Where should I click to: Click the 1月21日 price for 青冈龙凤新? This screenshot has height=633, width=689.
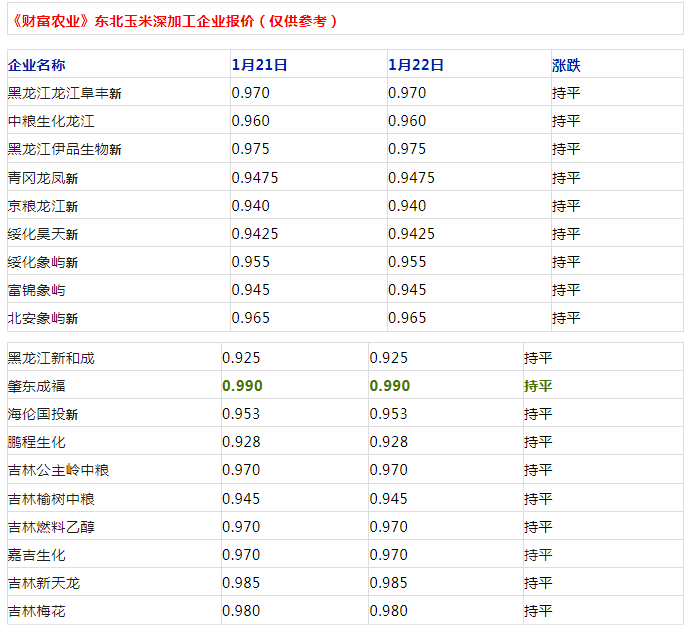[x=254, y=178]
